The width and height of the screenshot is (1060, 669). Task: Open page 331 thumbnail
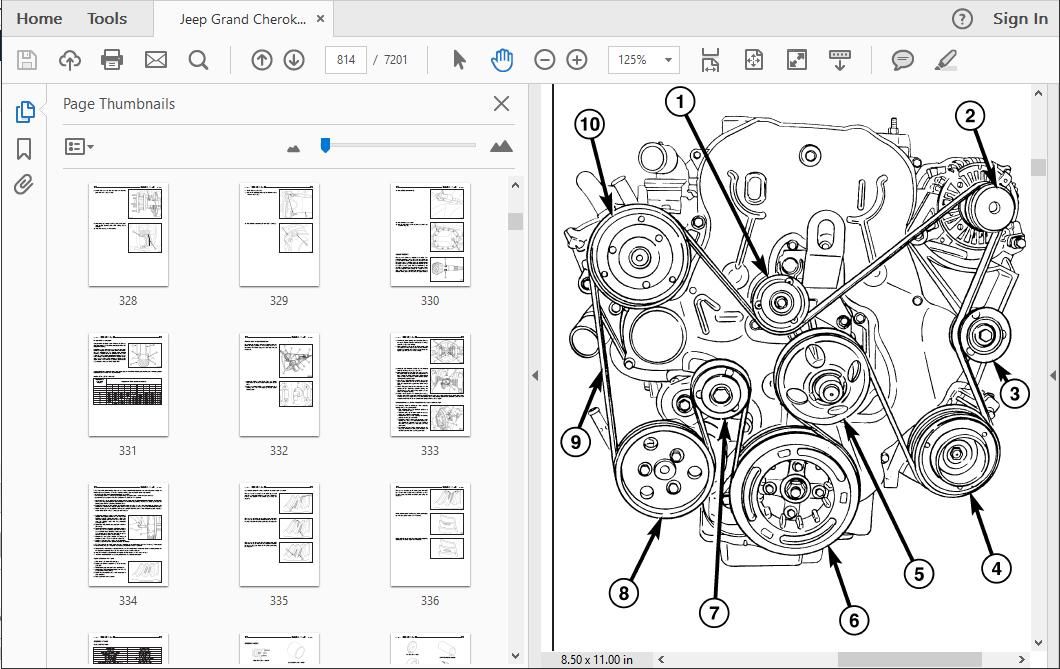click(128, 385)
